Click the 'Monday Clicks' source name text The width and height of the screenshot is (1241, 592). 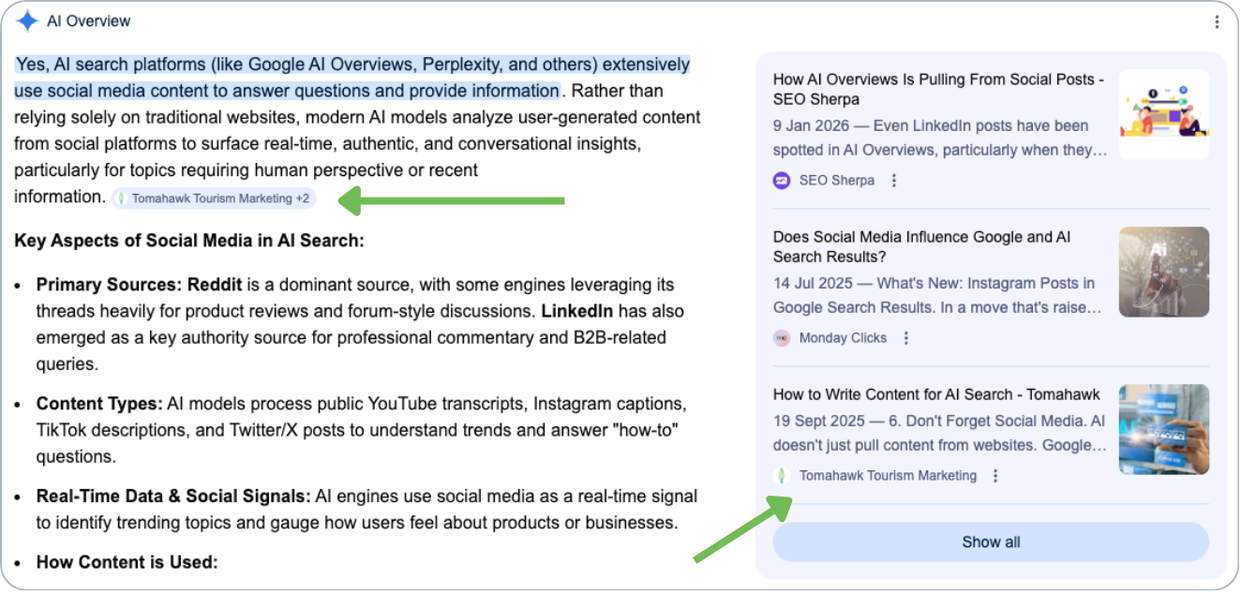pyautogui.click(x=843, y=338)
